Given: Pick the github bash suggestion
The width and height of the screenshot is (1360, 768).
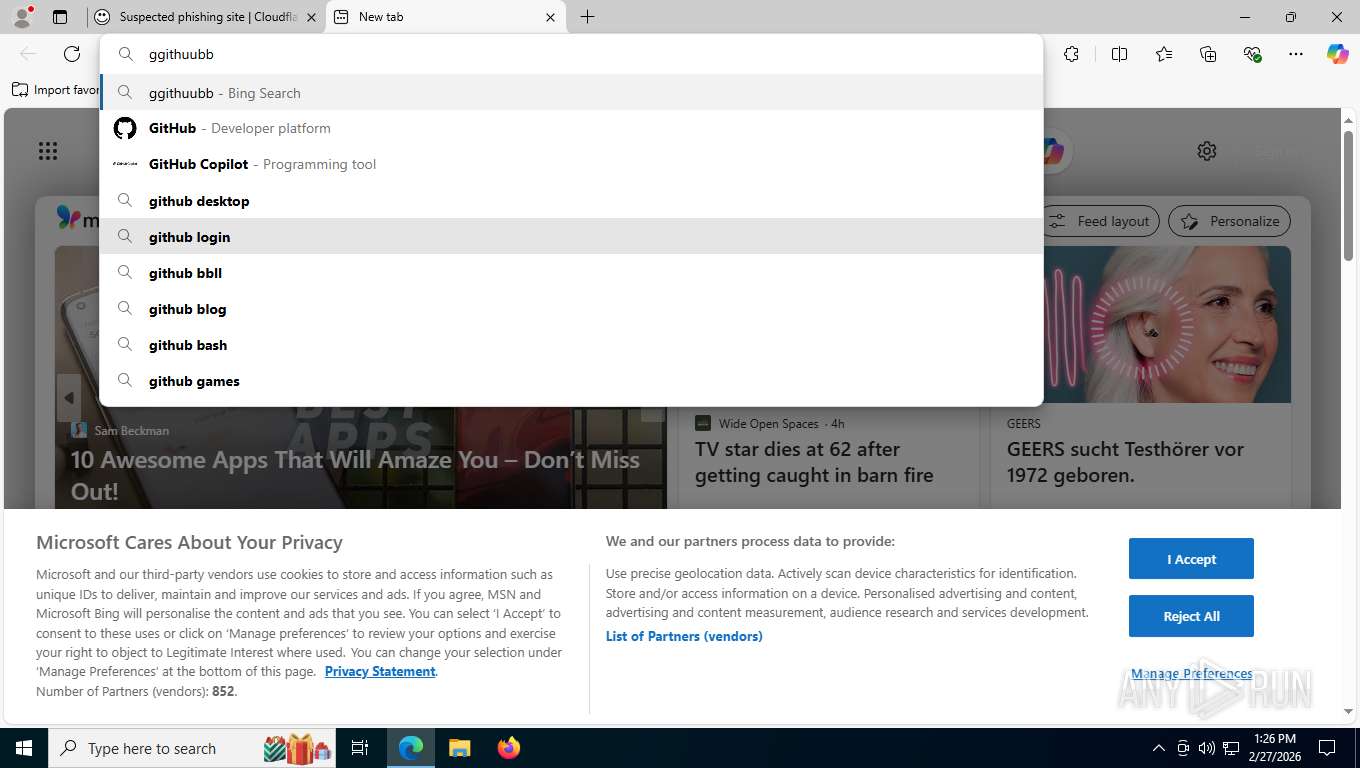Looking at the screenshot, I should click(571, 345).
